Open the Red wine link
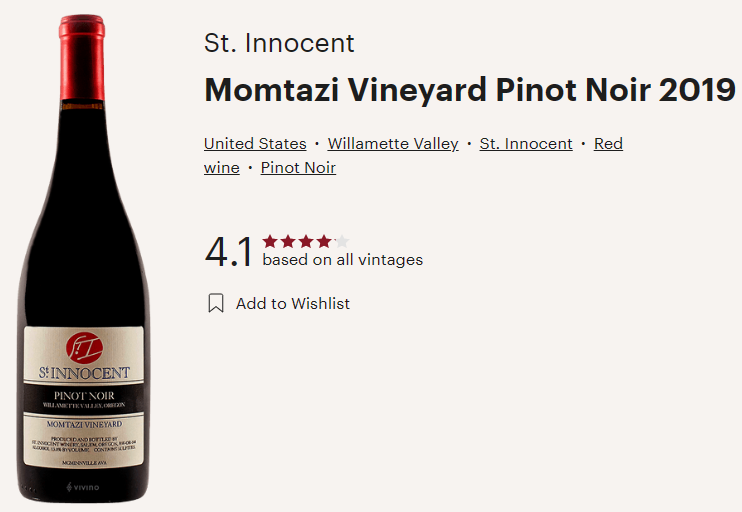Image resolution: width=742 pixels, height=512 pixels. coord(608,144)
